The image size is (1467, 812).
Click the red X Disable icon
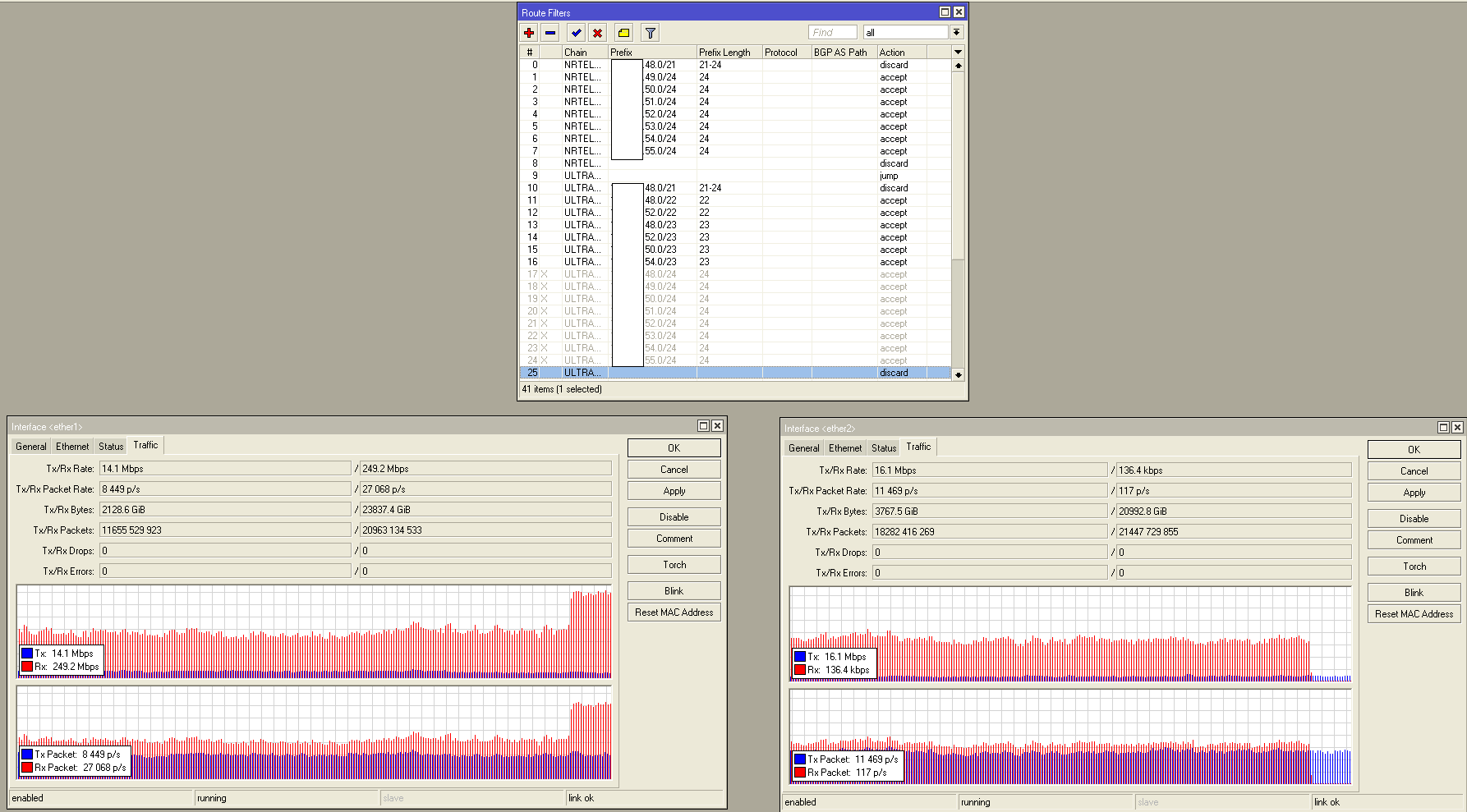tap(598, 33)
